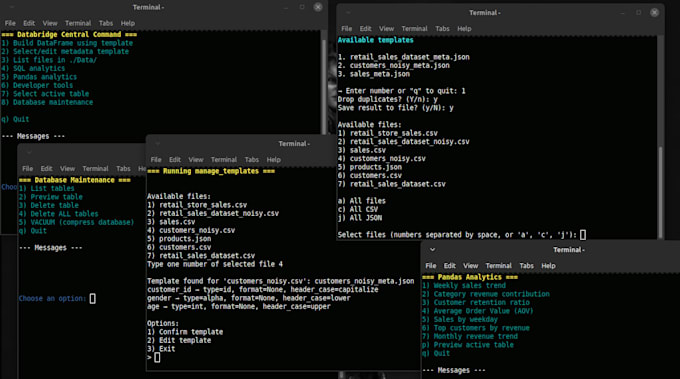Open Edit menu in Databridge Central Command terminal

coord(29,23)
